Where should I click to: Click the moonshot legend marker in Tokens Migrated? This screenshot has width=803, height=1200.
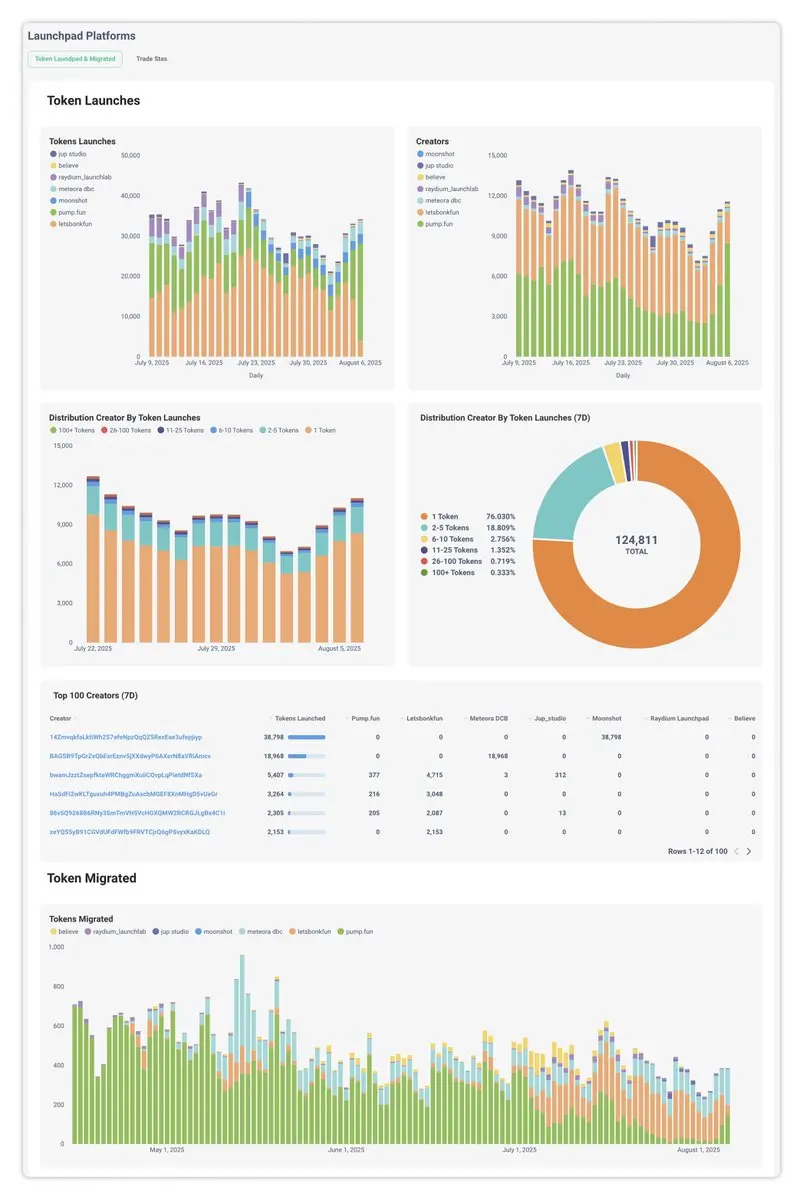click(x=198, y=931)
